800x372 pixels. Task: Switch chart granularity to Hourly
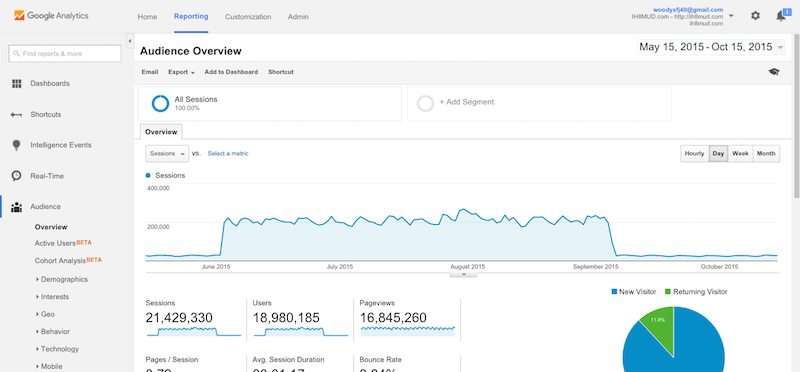[694, 154]
